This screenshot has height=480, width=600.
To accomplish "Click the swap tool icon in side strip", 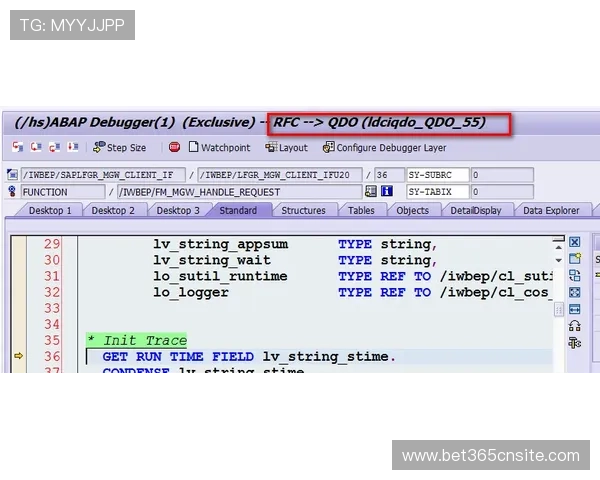I will [574, 276].
